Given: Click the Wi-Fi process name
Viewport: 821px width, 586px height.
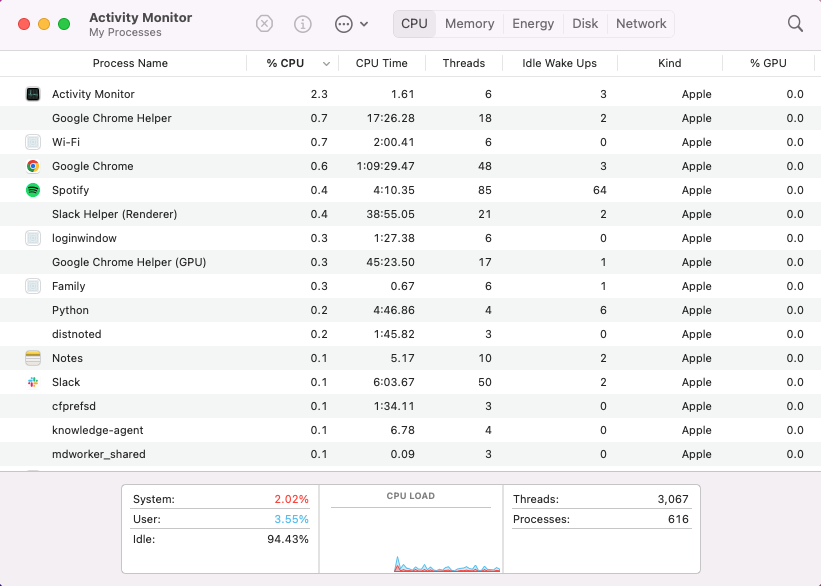Looking at the screenshot, I should pos(66,142).
